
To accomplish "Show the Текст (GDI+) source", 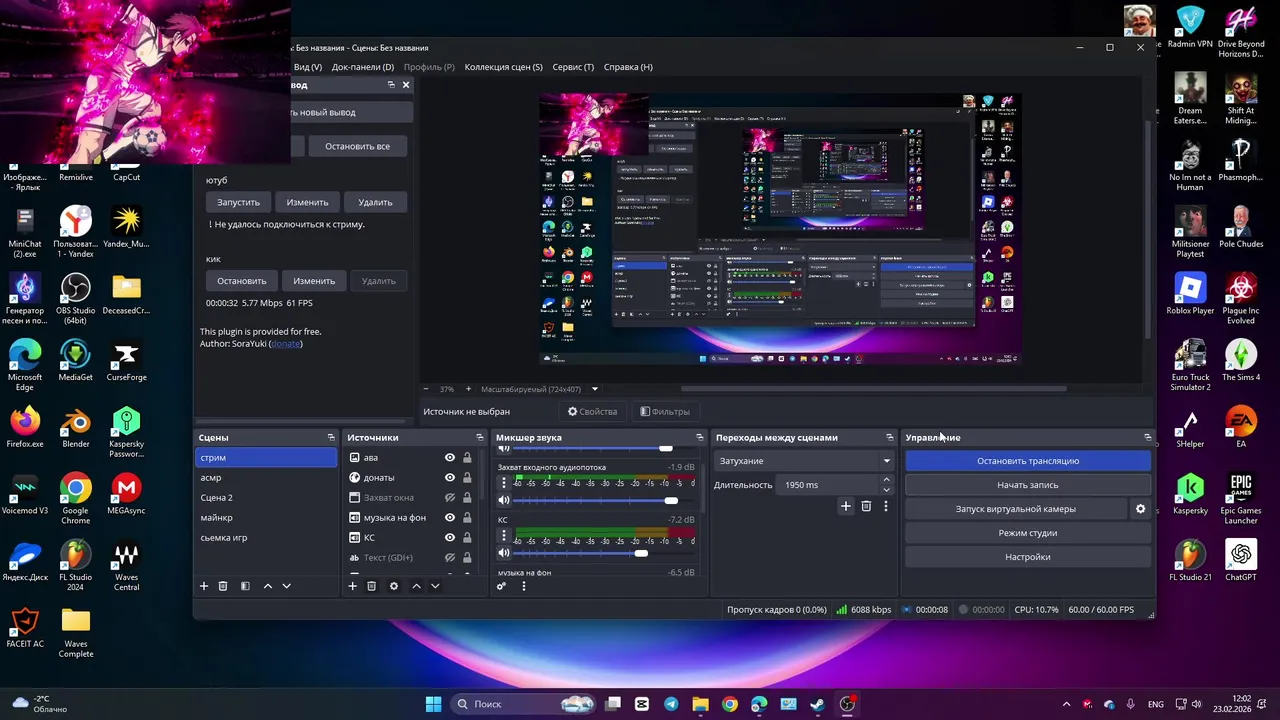I will point(450,558).
